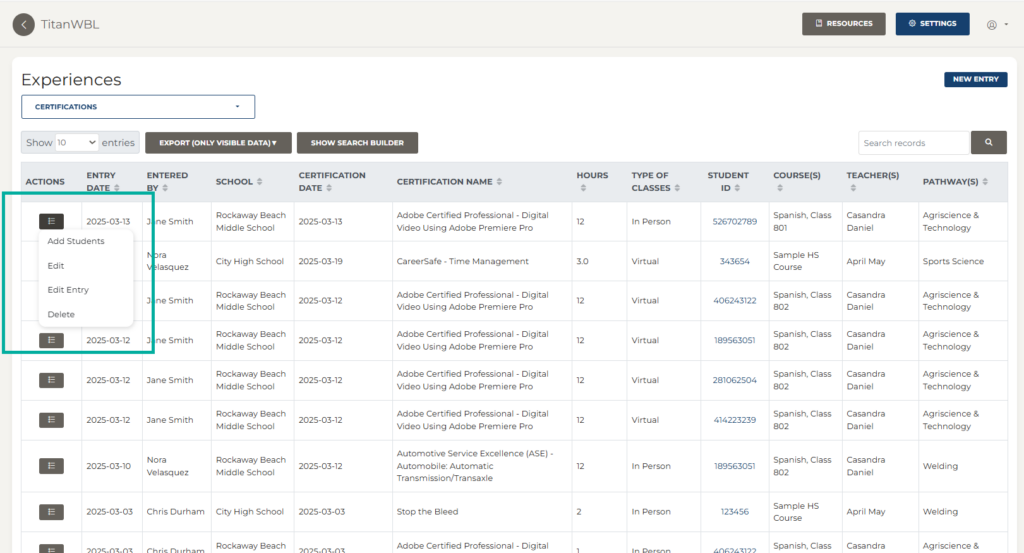The height and width of the screenshot is (553, 1024).
Task: Open actions menu for student 281062504 row
Action: tap(51, 380)
